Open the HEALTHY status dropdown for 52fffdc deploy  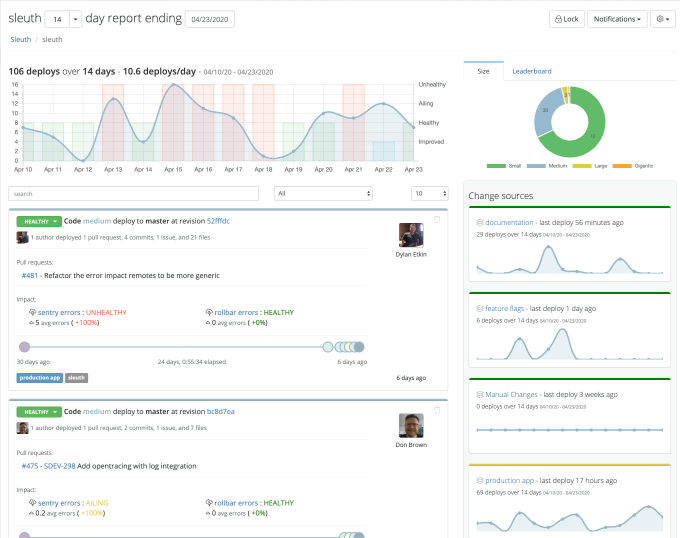39,220
